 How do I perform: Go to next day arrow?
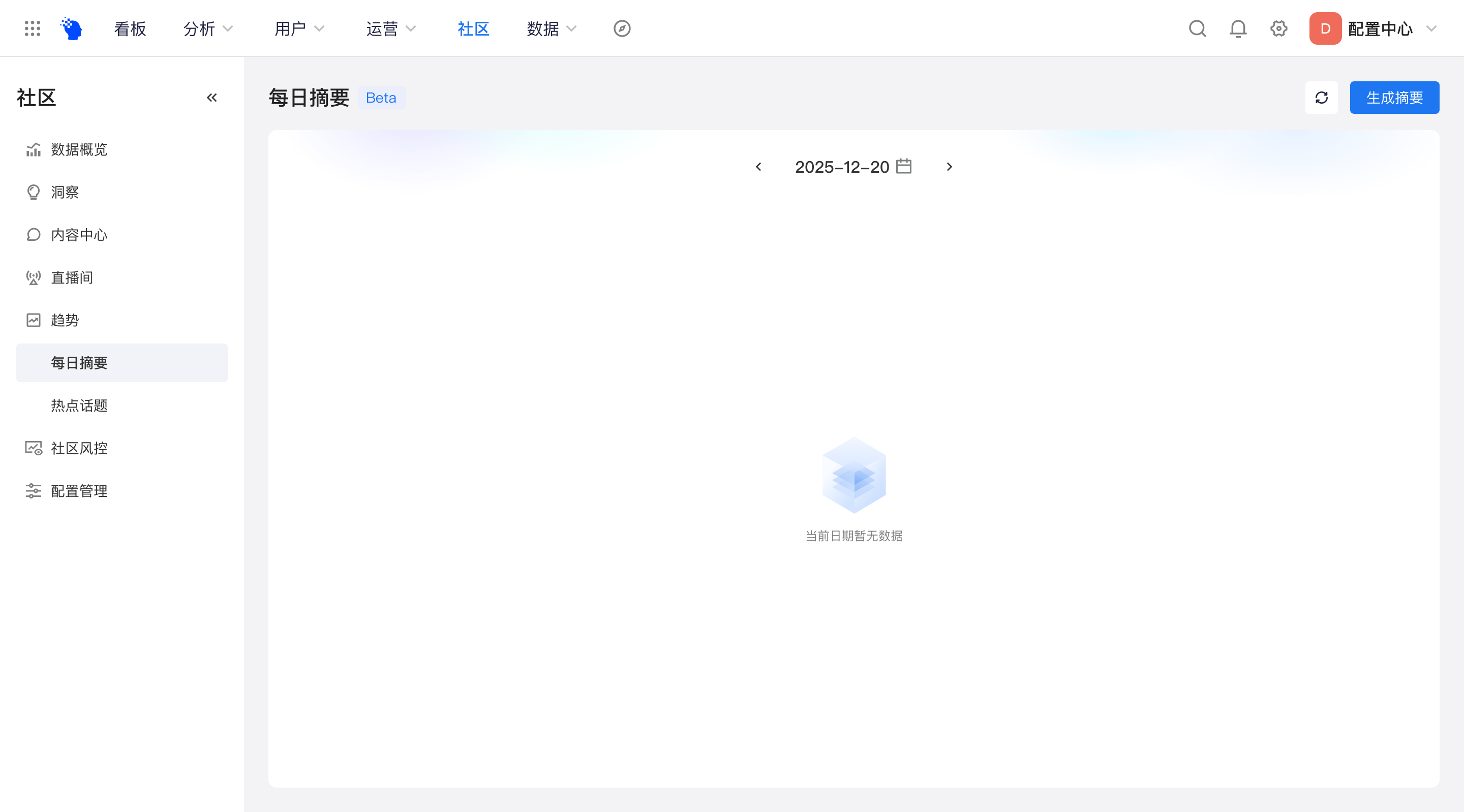949,167
